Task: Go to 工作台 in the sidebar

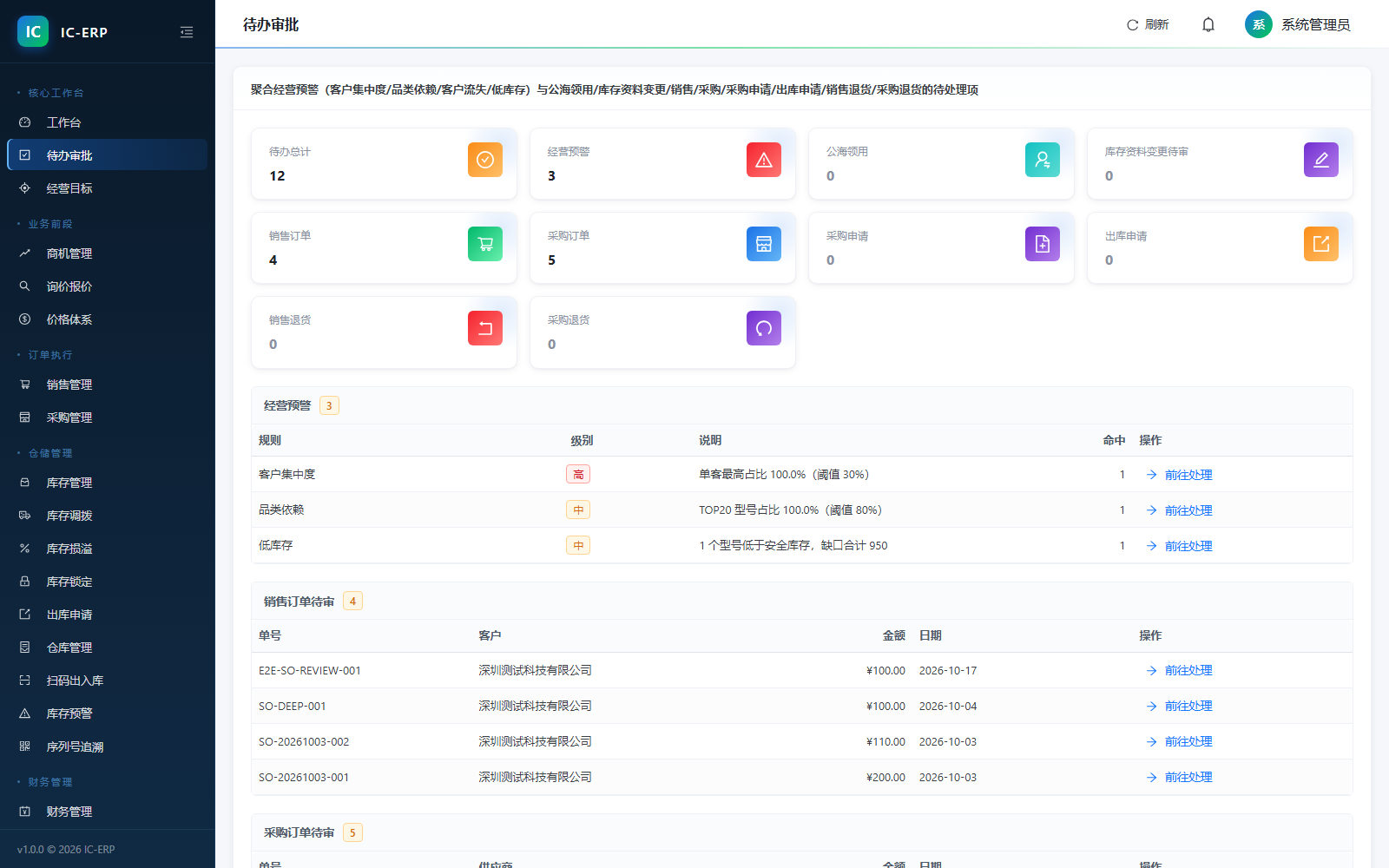Action: point(108,122)
